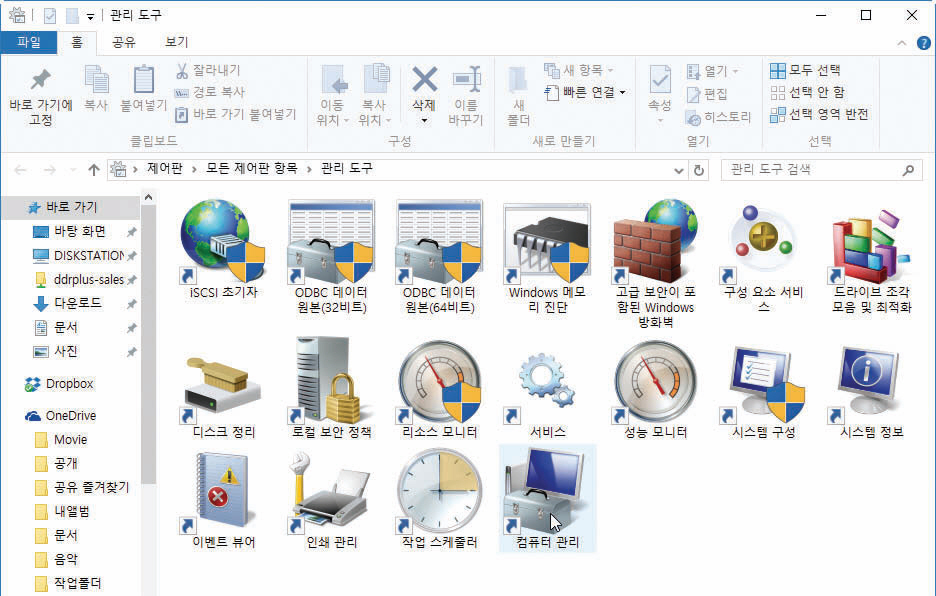Open the recent locations dropdown arrow
The image size is (936, 596).
(73, 171)
